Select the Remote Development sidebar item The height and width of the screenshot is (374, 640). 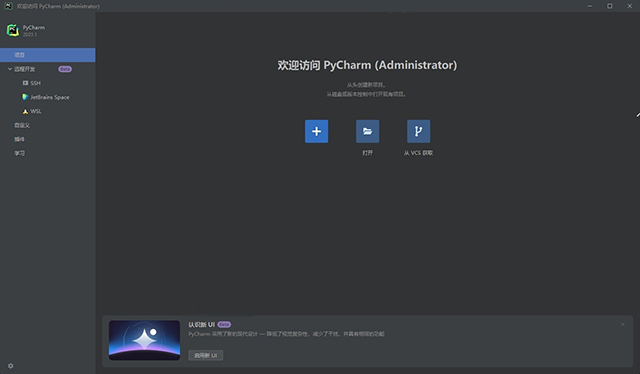47,69
